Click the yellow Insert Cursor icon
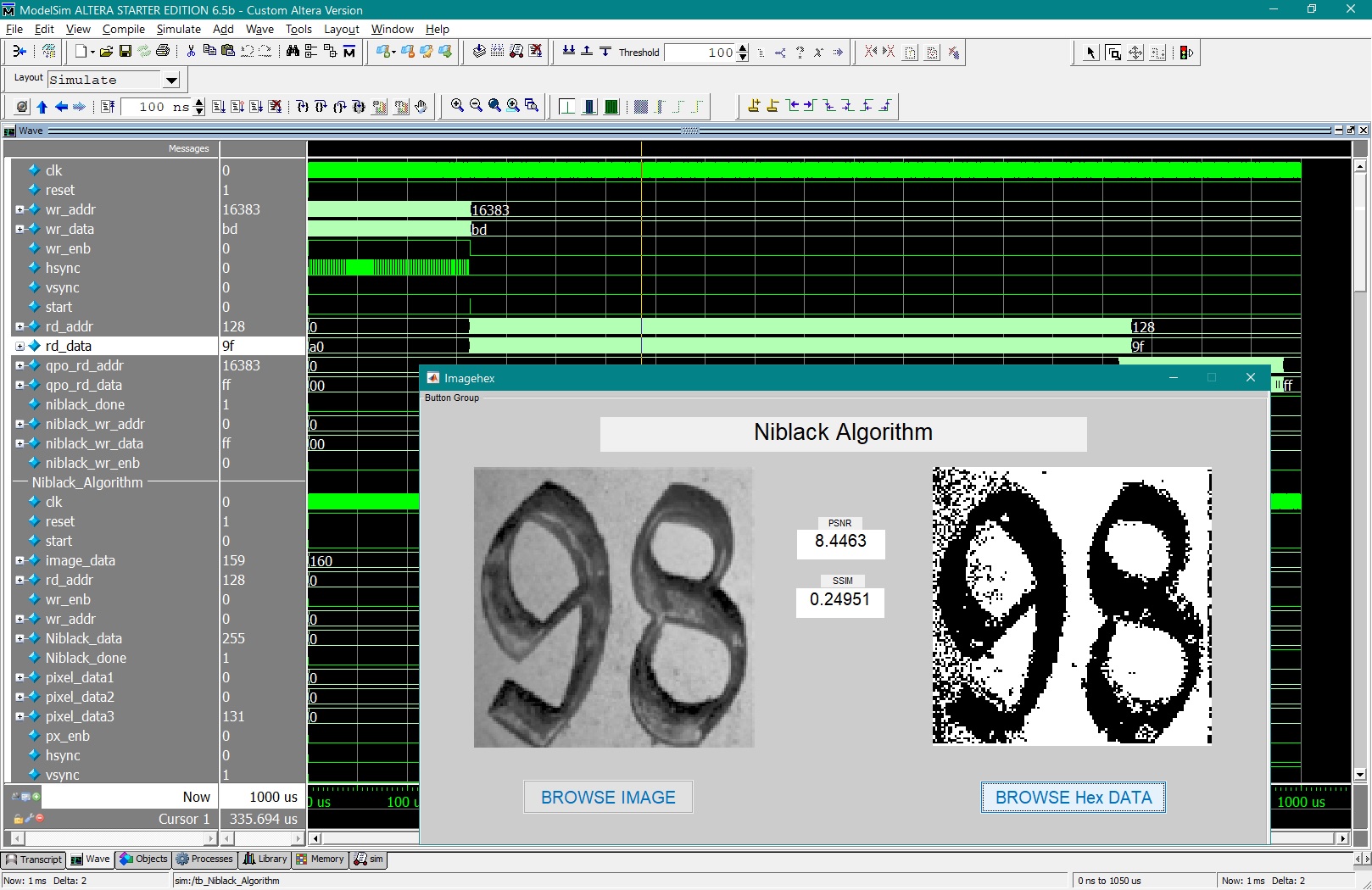The height and width of the screenshot is (890, 1372). [x=754, y=106]
